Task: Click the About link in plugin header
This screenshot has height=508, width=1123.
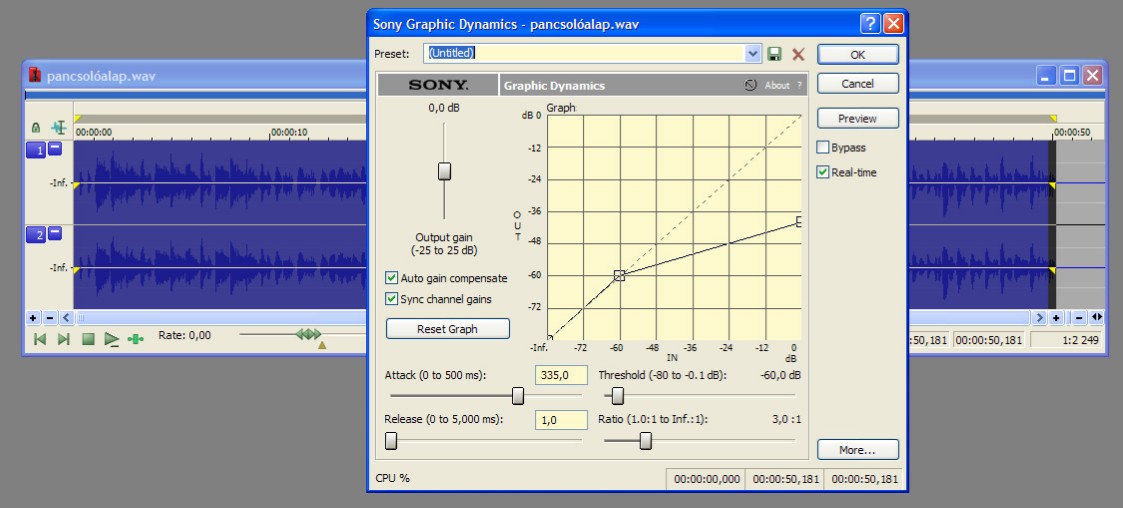Action: (x=777, y=85)
